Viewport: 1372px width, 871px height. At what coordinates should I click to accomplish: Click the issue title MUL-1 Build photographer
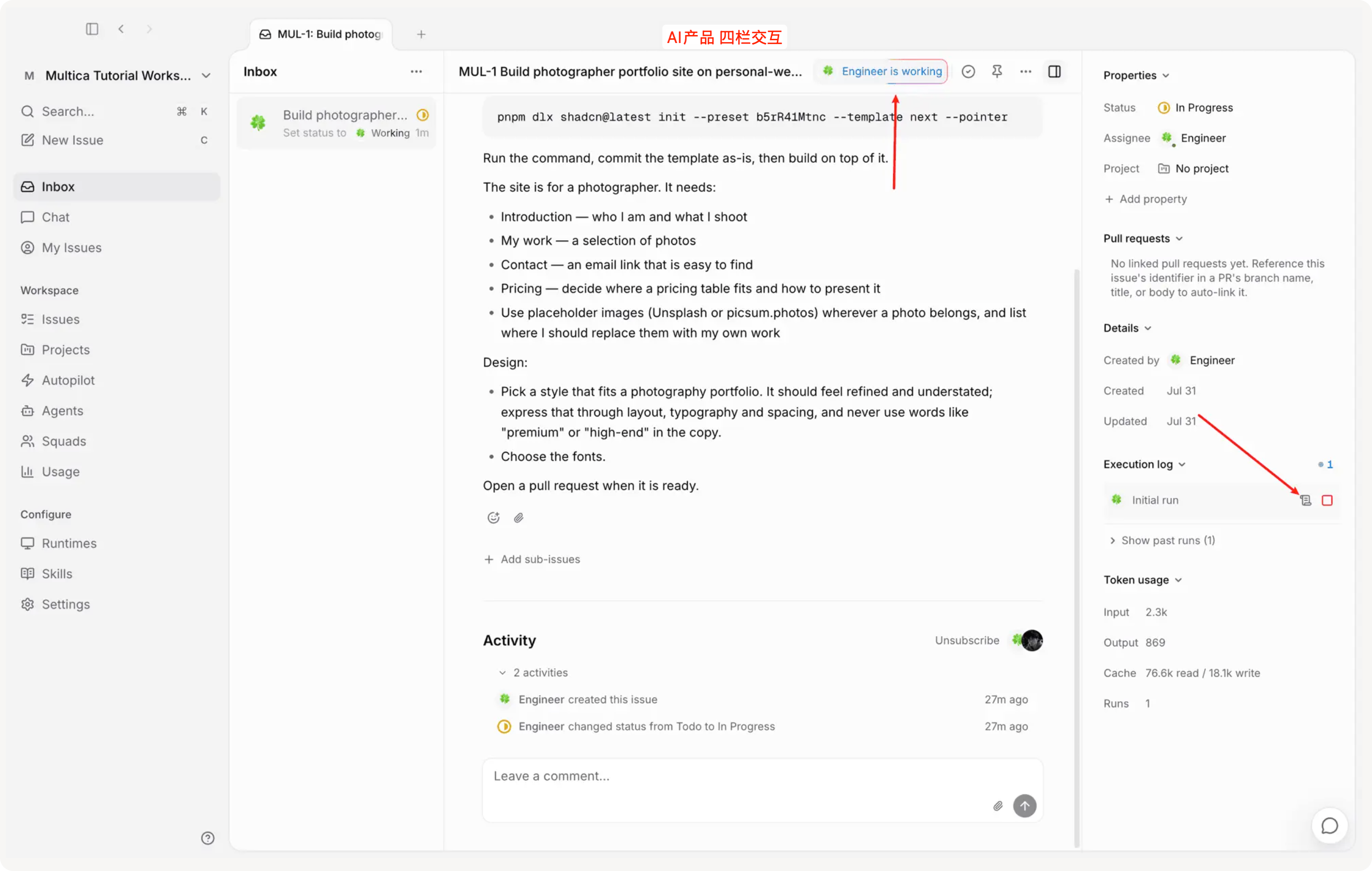pos(630,71)
